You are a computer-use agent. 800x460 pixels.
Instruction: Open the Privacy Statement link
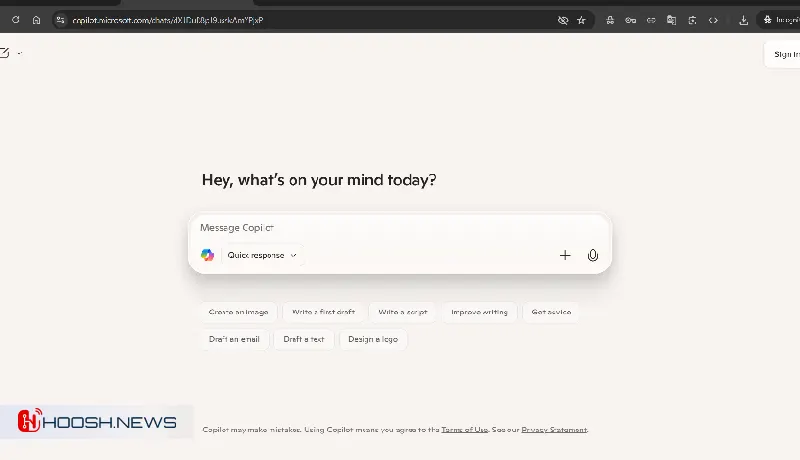click(554, 429)
